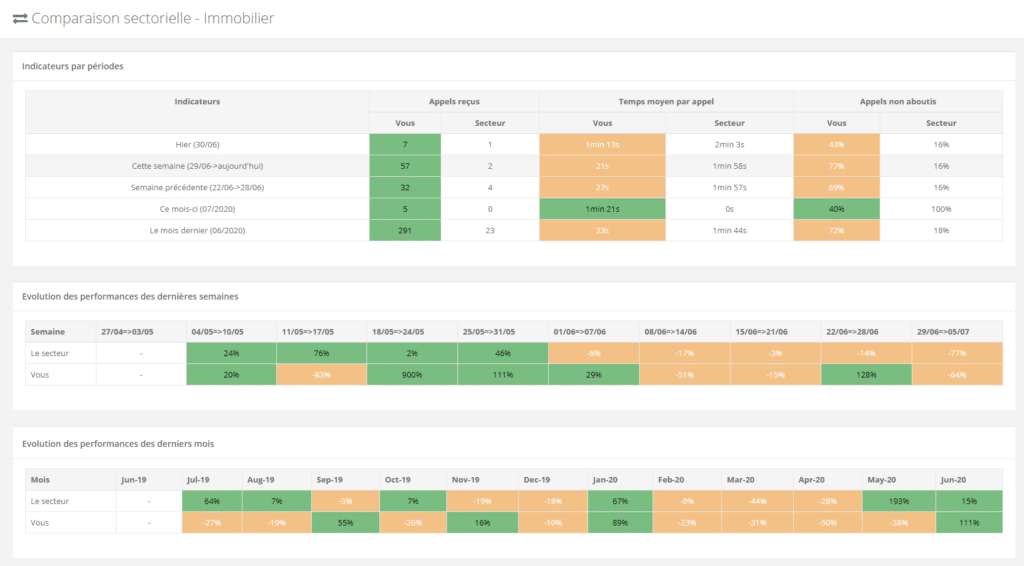Click the 'Temps moyen par appel' header

click(666, 101)
